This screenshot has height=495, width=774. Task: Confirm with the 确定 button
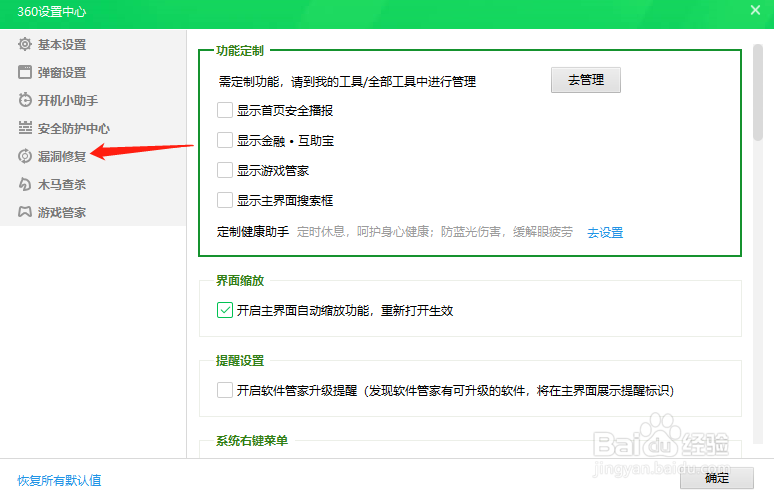pos(717,478)
